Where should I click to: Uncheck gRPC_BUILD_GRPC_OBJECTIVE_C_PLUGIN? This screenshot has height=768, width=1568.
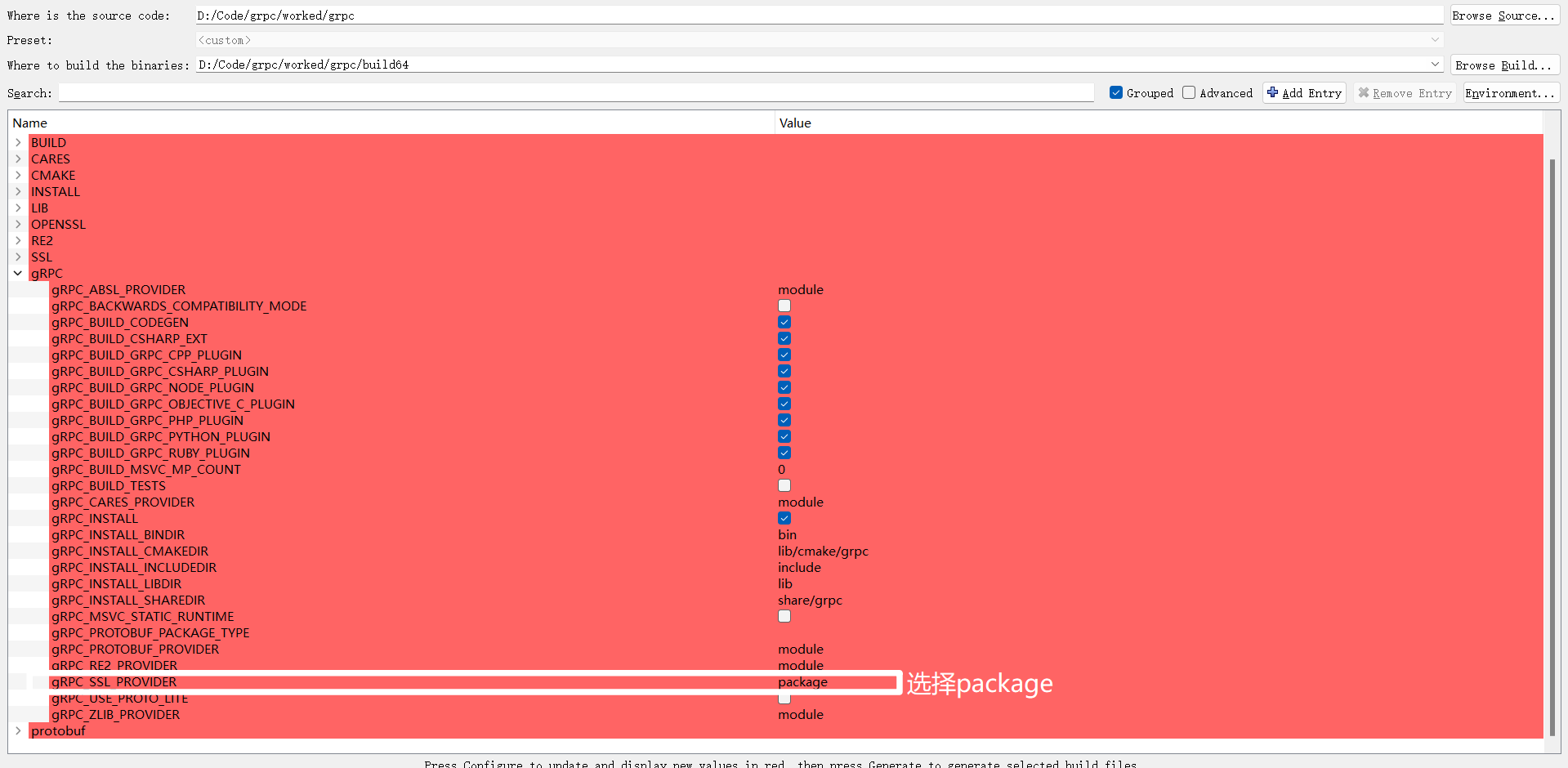coord(784,404)
